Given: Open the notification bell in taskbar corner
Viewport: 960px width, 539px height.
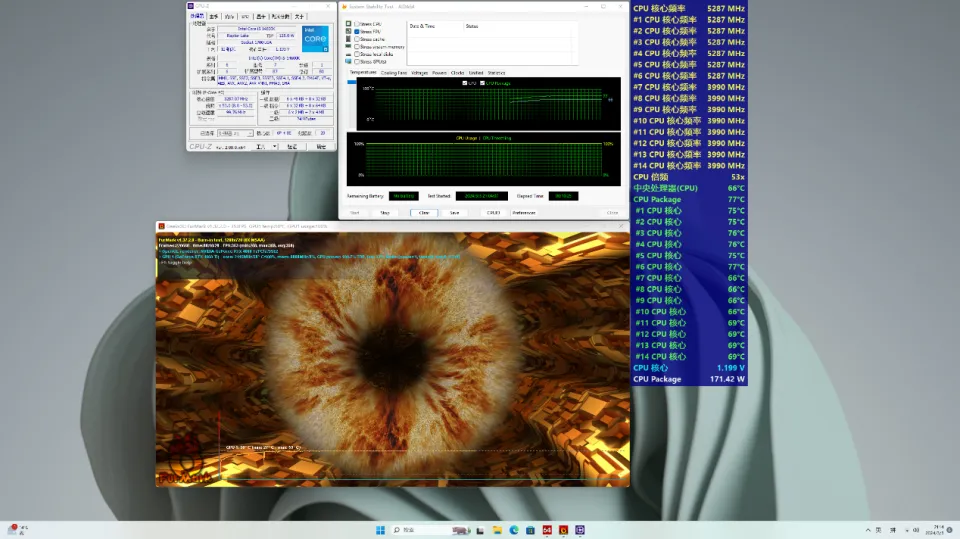Looking at the screenshot, I should point(950,530).
